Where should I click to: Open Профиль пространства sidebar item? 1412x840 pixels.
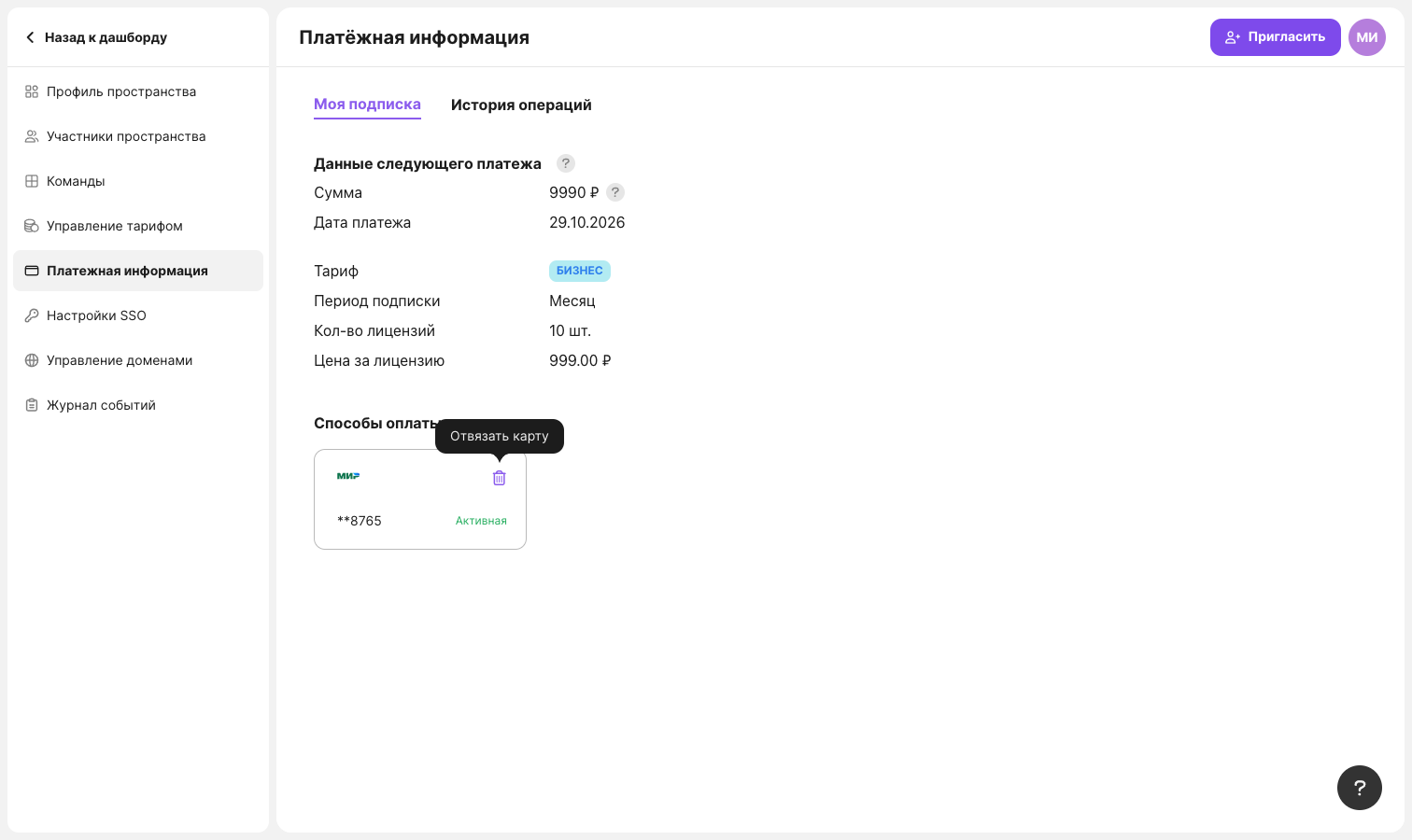coord(138,91)
